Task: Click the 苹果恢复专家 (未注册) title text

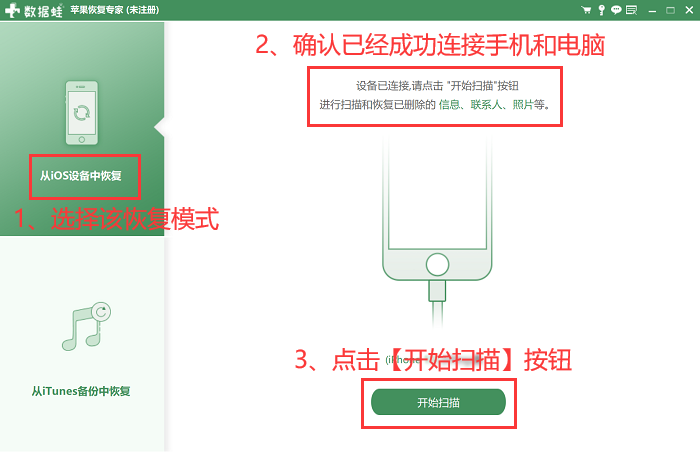Action: [115, 10]
